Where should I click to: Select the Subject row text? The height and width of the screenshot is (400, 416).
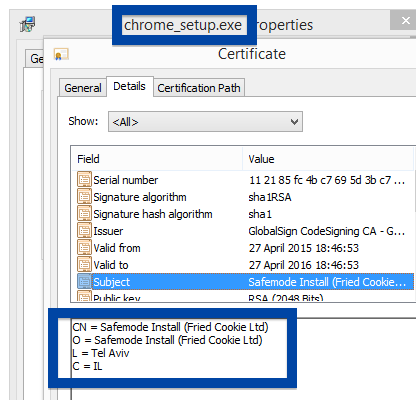tap(111, 282)
